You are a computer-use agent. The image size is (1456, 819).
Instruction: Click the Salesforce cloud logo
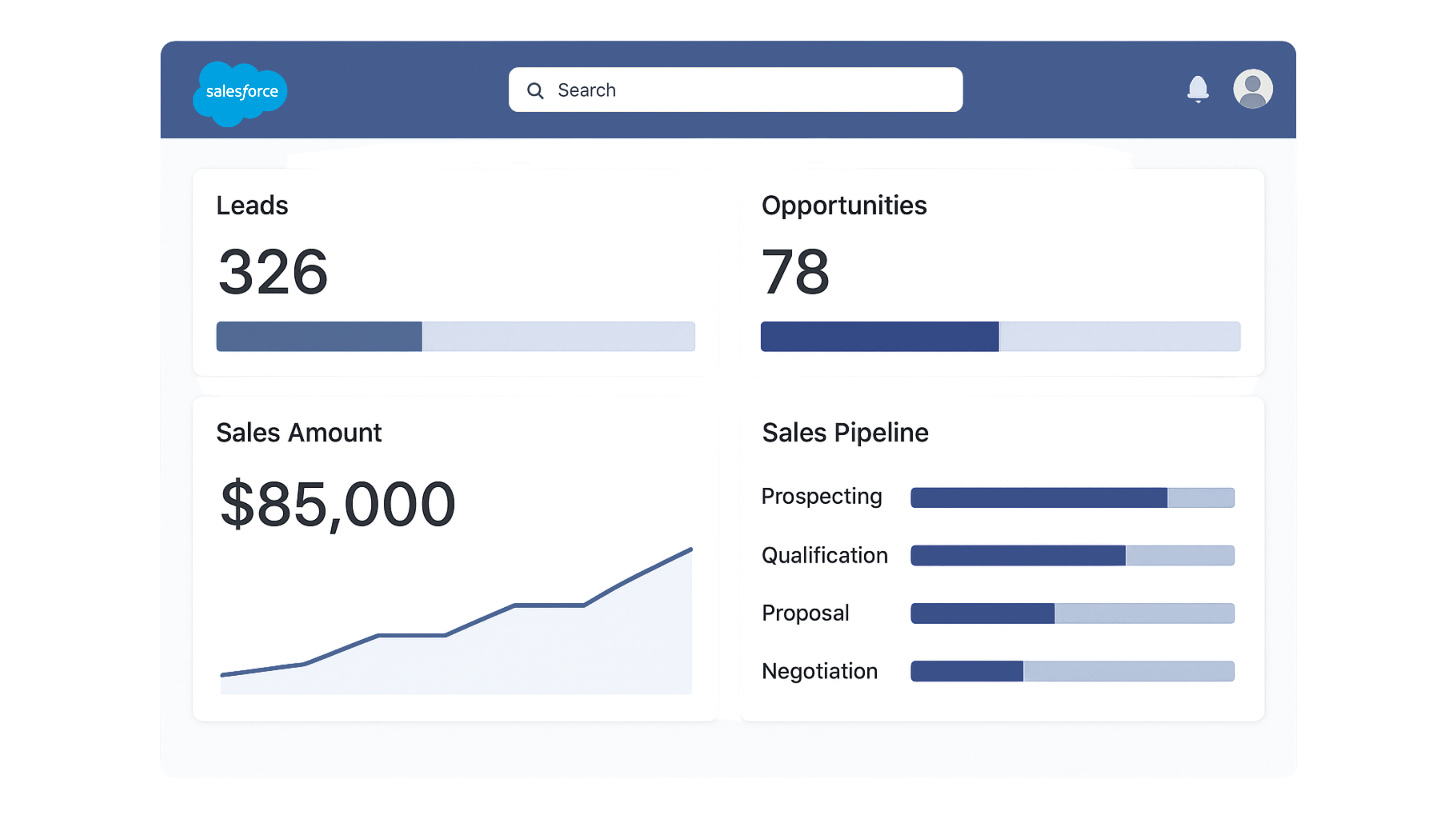[x=240, y=93]
